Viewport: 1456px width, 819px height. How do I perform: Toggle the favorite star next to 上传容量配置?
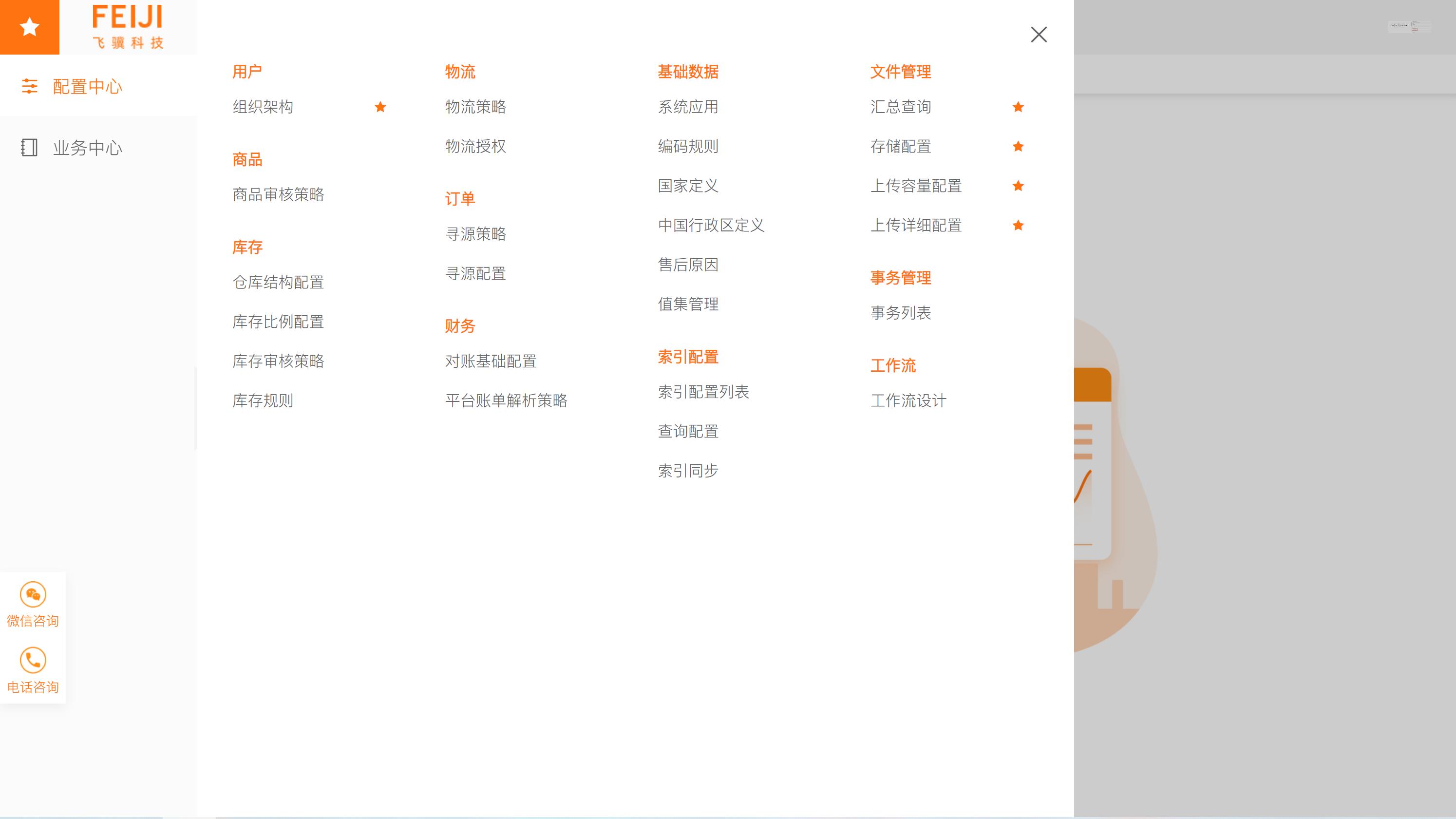(x=1018, y=186)
